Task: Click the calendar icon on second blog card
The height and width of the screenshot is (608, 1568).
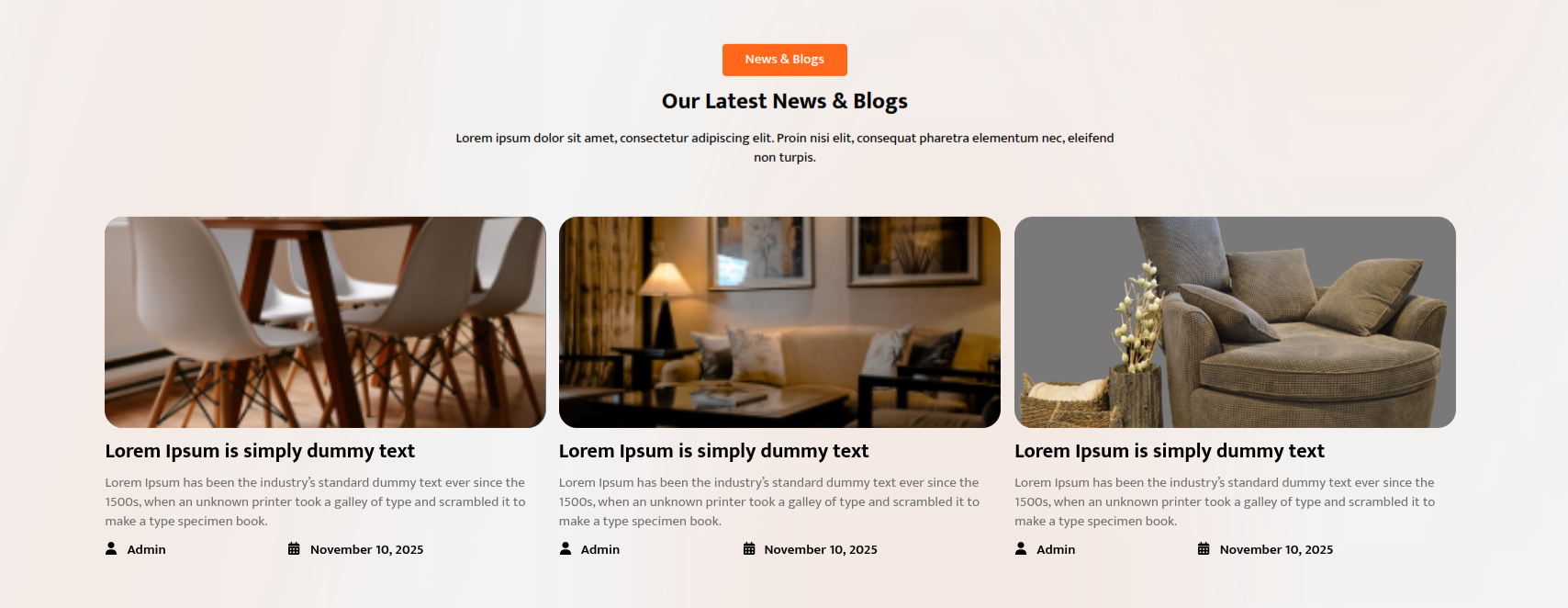Action: (749, 549)
